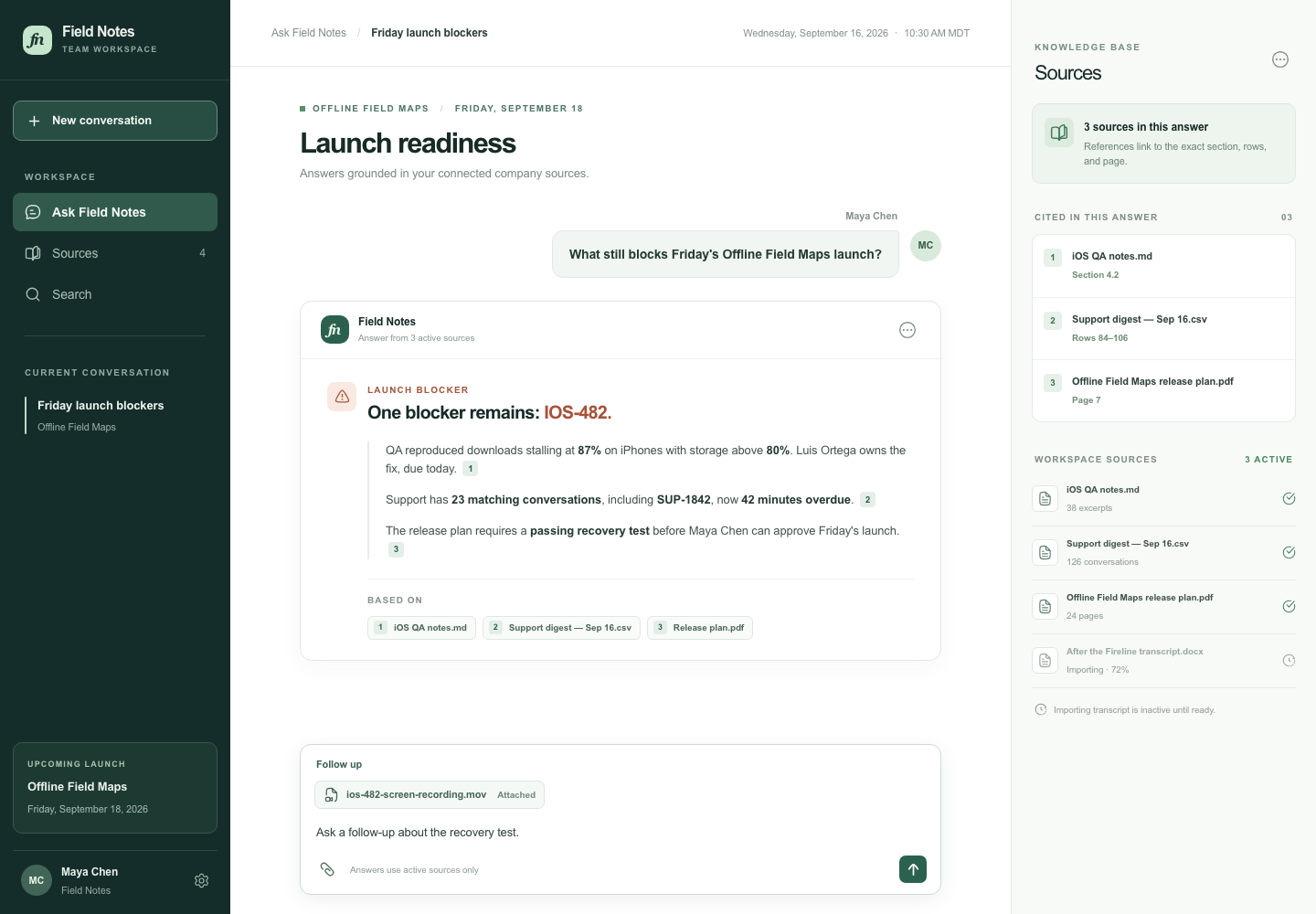Image resolution: width=1316 pixels, height=914 pixels.
Task: Open the Upcoming Launch Offline Field Maps card
Action: (115, 788)
